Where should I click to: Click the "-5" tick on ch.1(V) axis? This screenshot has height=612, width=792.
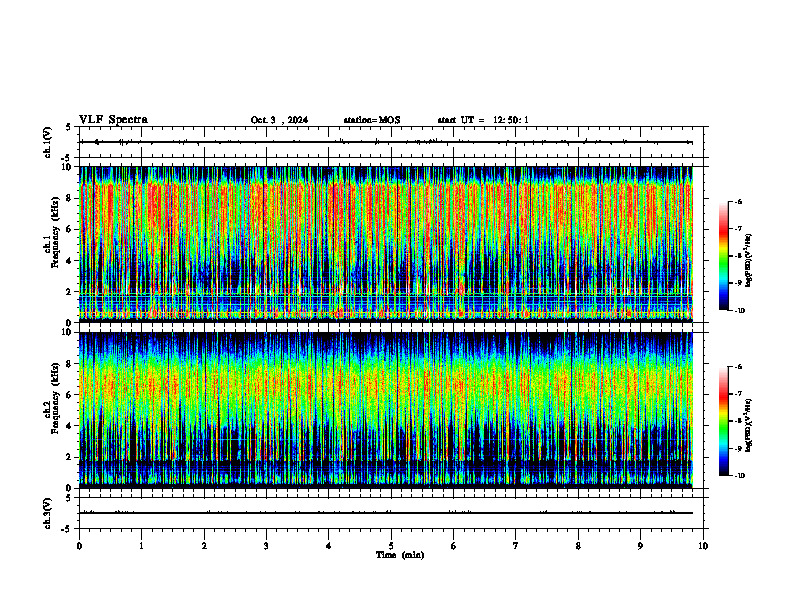[x=68, y=158]
